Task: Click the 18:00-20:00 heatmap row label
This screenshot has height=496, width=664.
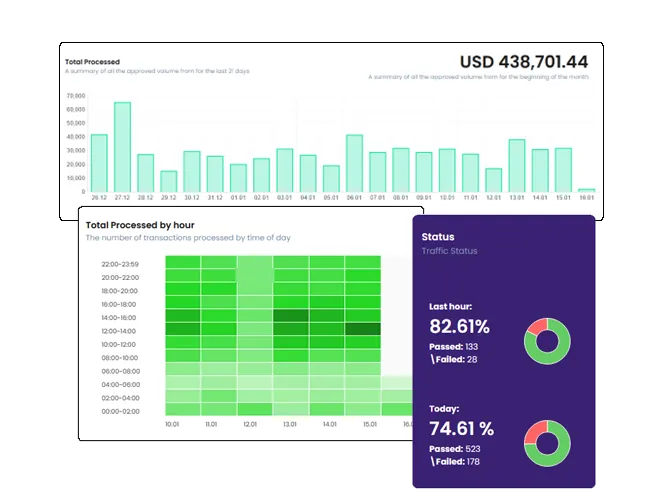Action: click(x=119, y=291)
